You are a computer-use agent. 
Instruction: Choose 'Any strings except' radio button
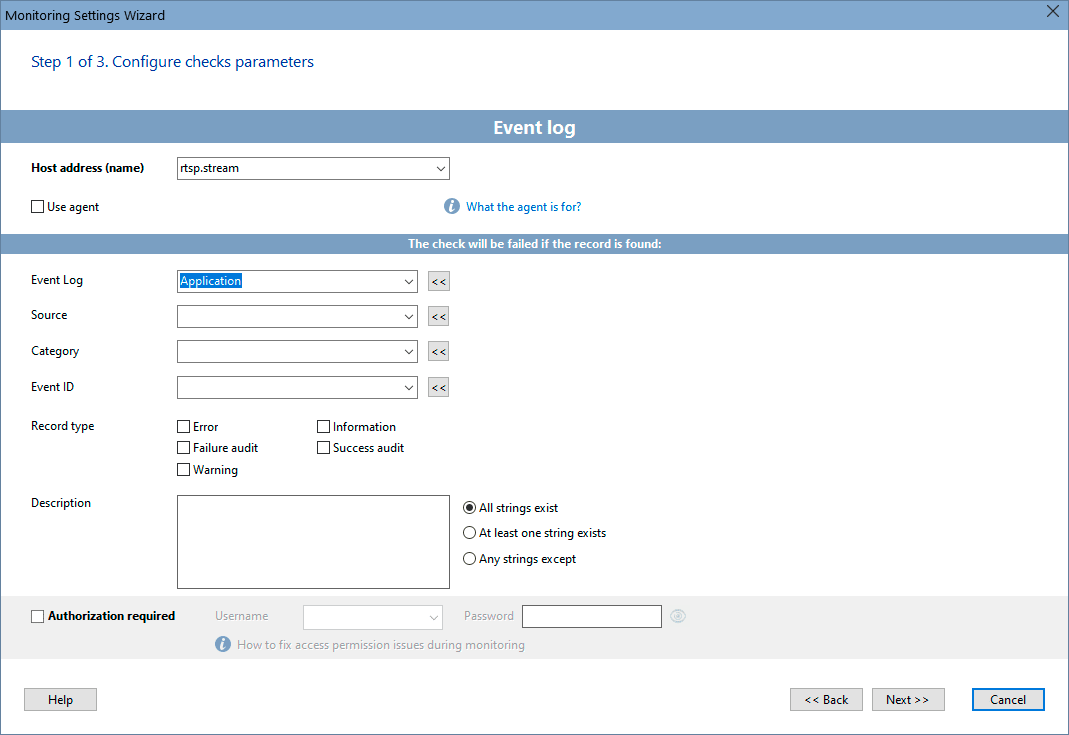470,559
